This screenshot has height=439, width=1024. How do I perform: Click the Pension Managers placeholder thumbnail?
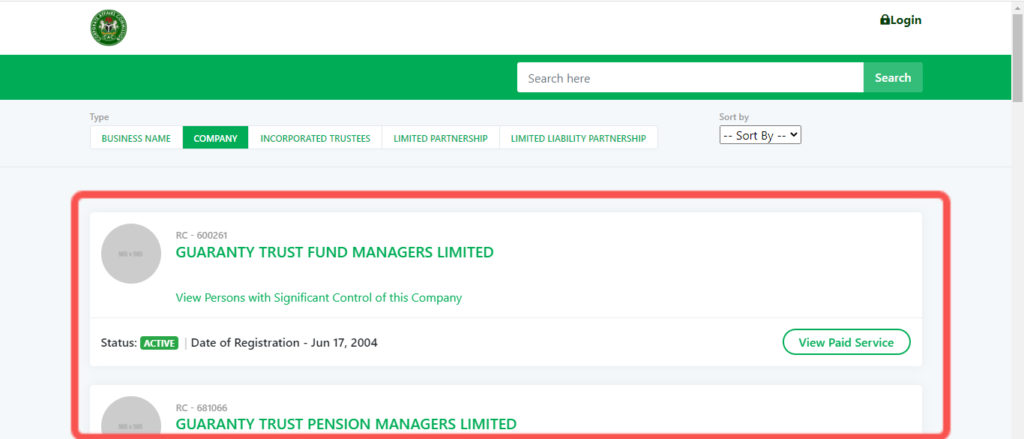coord(131,418)
